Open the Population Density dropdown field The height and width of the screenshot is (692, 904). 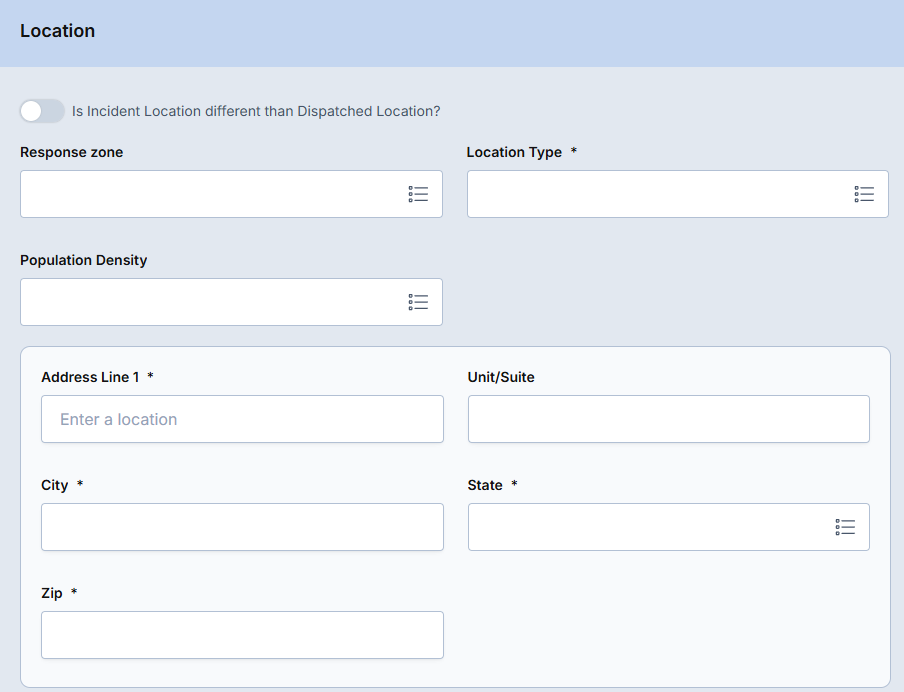point(210,302)
